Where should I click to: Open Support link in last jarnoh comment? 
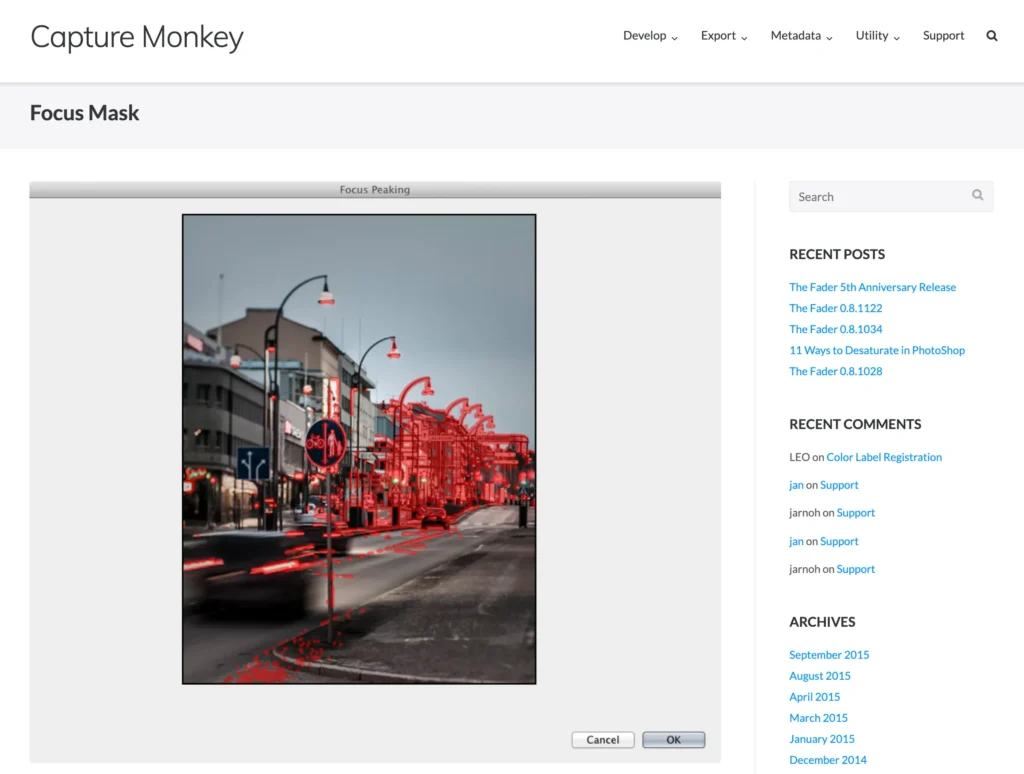pyautogui.click(x=856, y=569)
